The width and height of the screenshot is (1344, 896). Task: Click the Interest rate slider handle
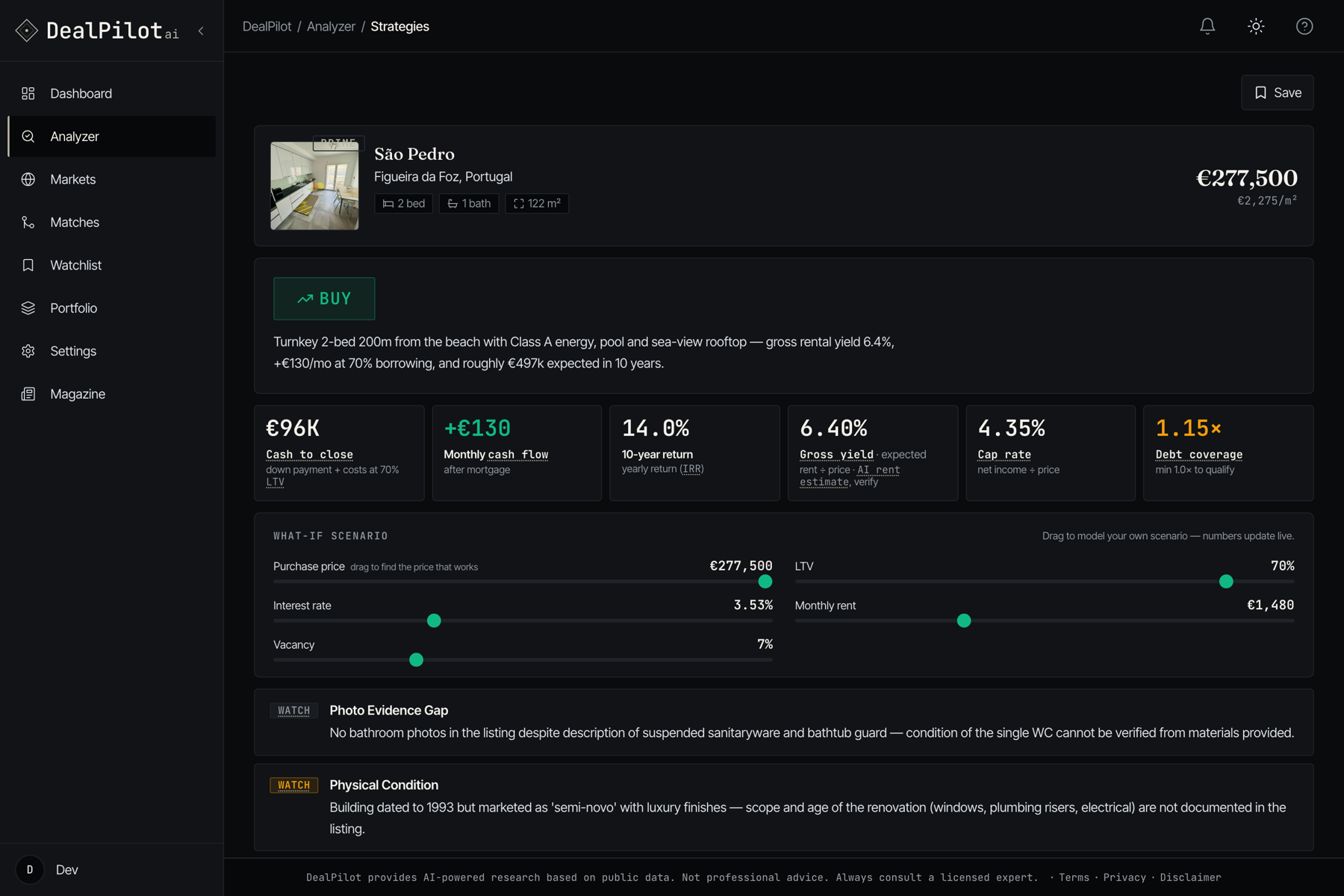tap(434, 620)
